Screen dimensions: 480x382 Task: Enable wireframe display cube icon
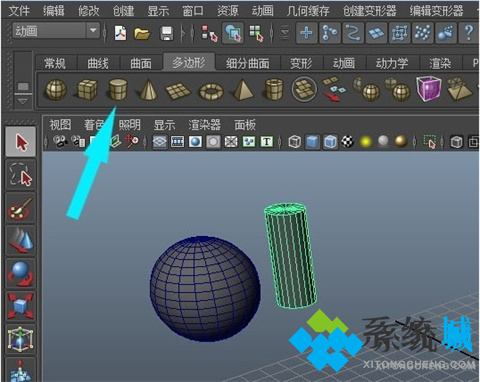click(294, 142)
